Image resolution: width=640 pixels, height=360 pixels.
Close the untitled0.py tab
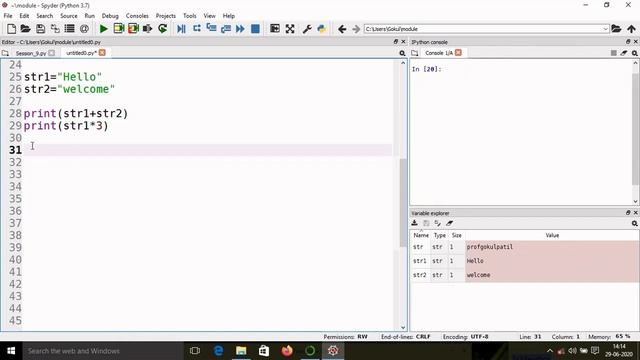point(102,53)
